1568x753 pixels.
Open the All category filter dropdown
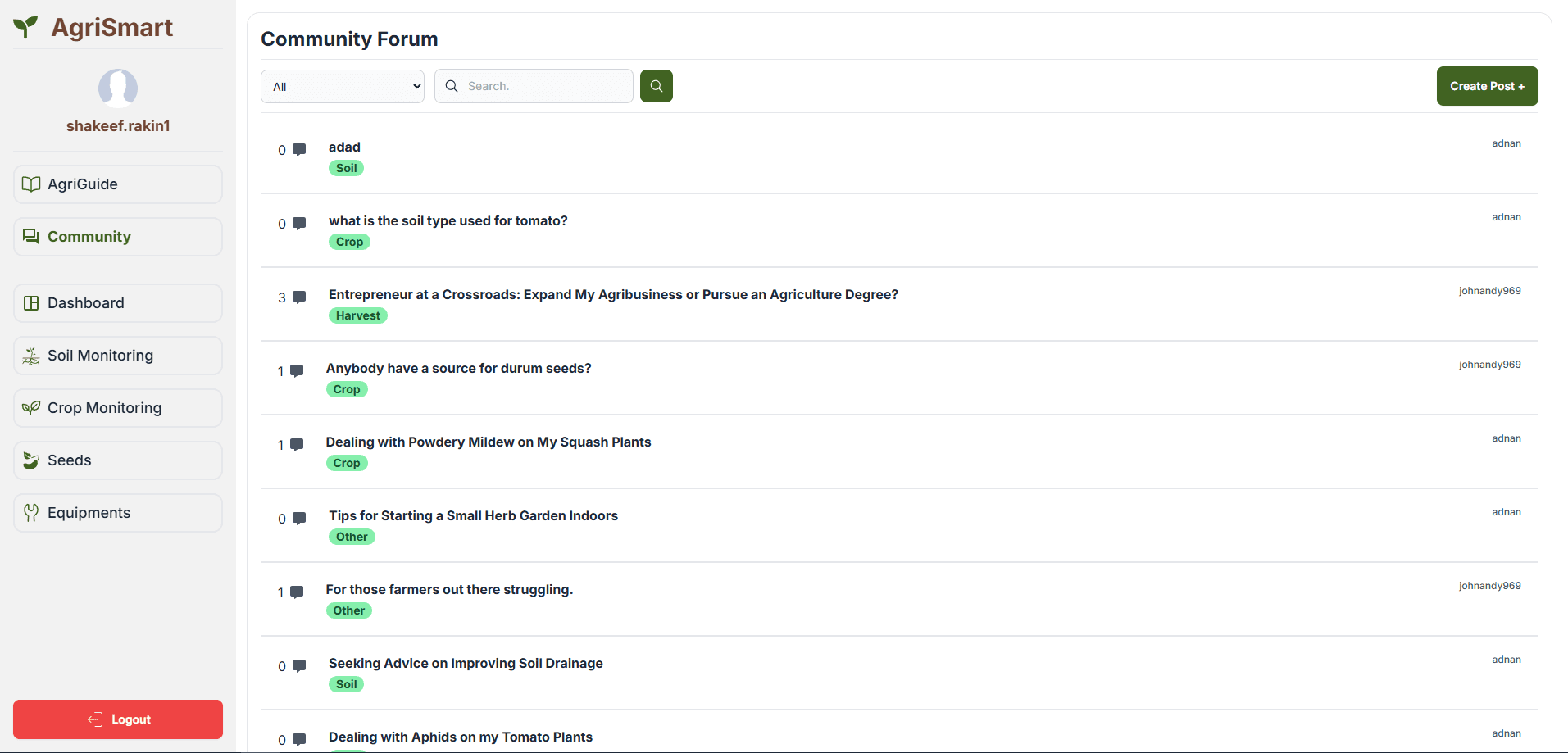[x=342, y=87]
